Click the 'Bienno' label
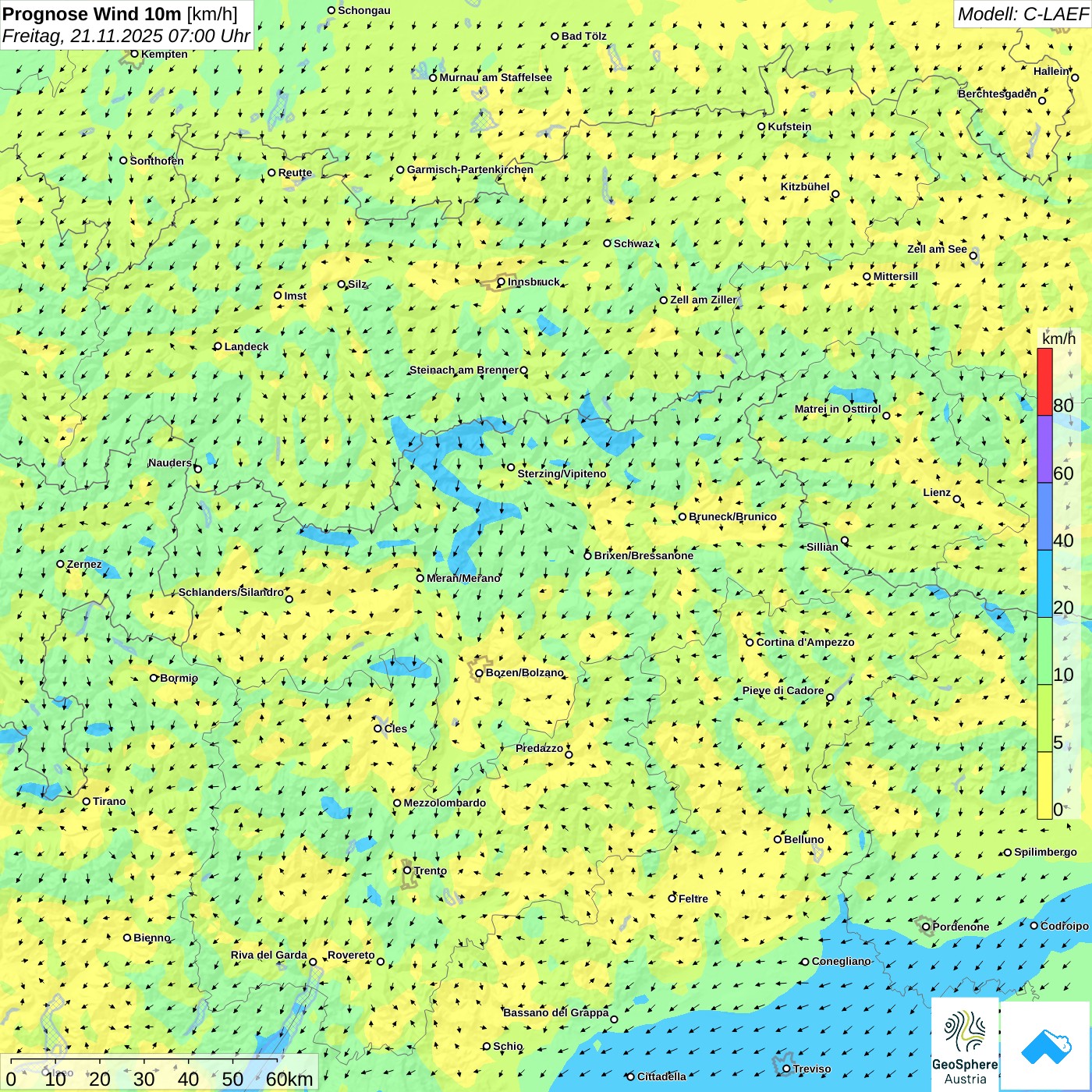The width and height of the screenshot is (1092, 1092). click(151, 938)
